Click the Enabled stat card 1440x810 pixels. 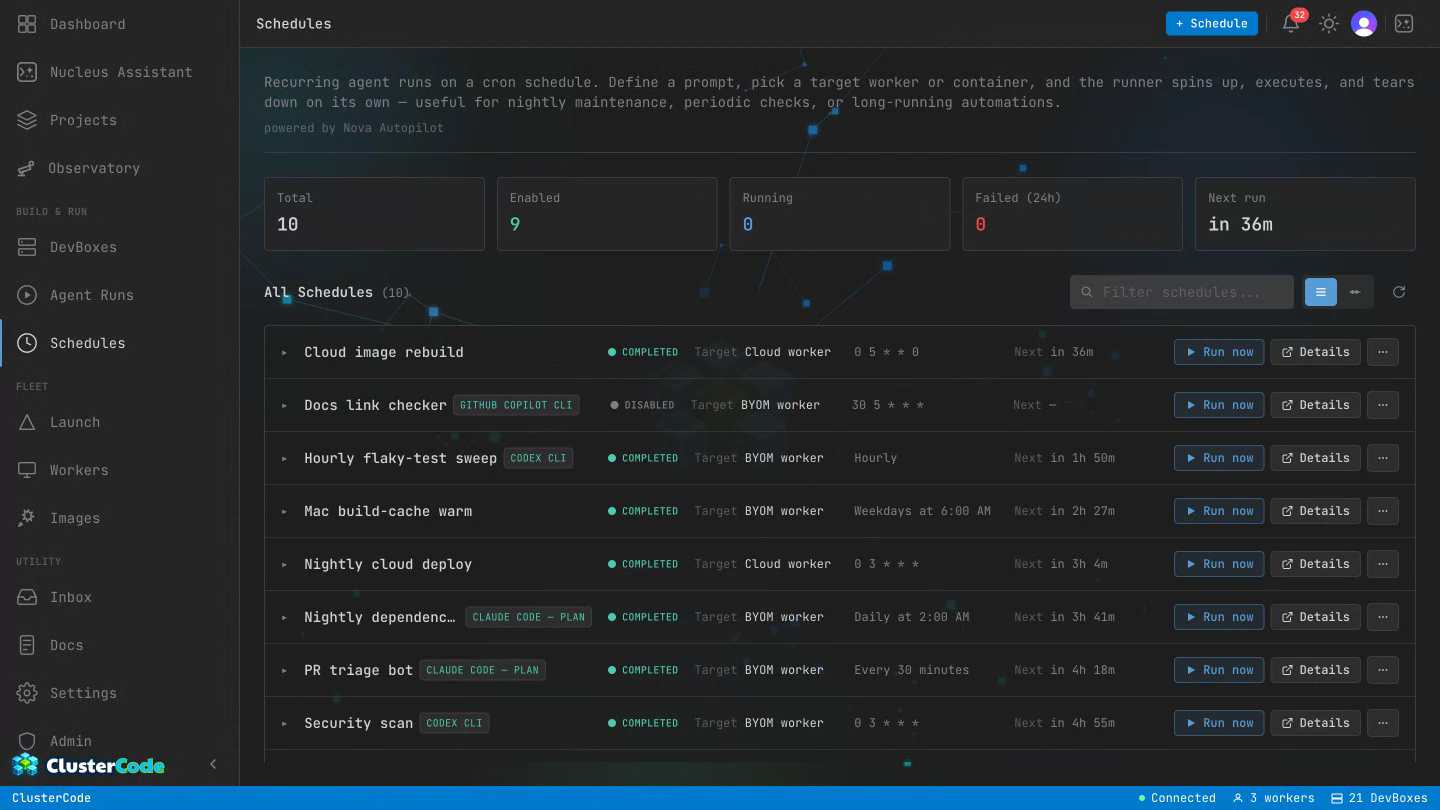click(x=607, y=214)
